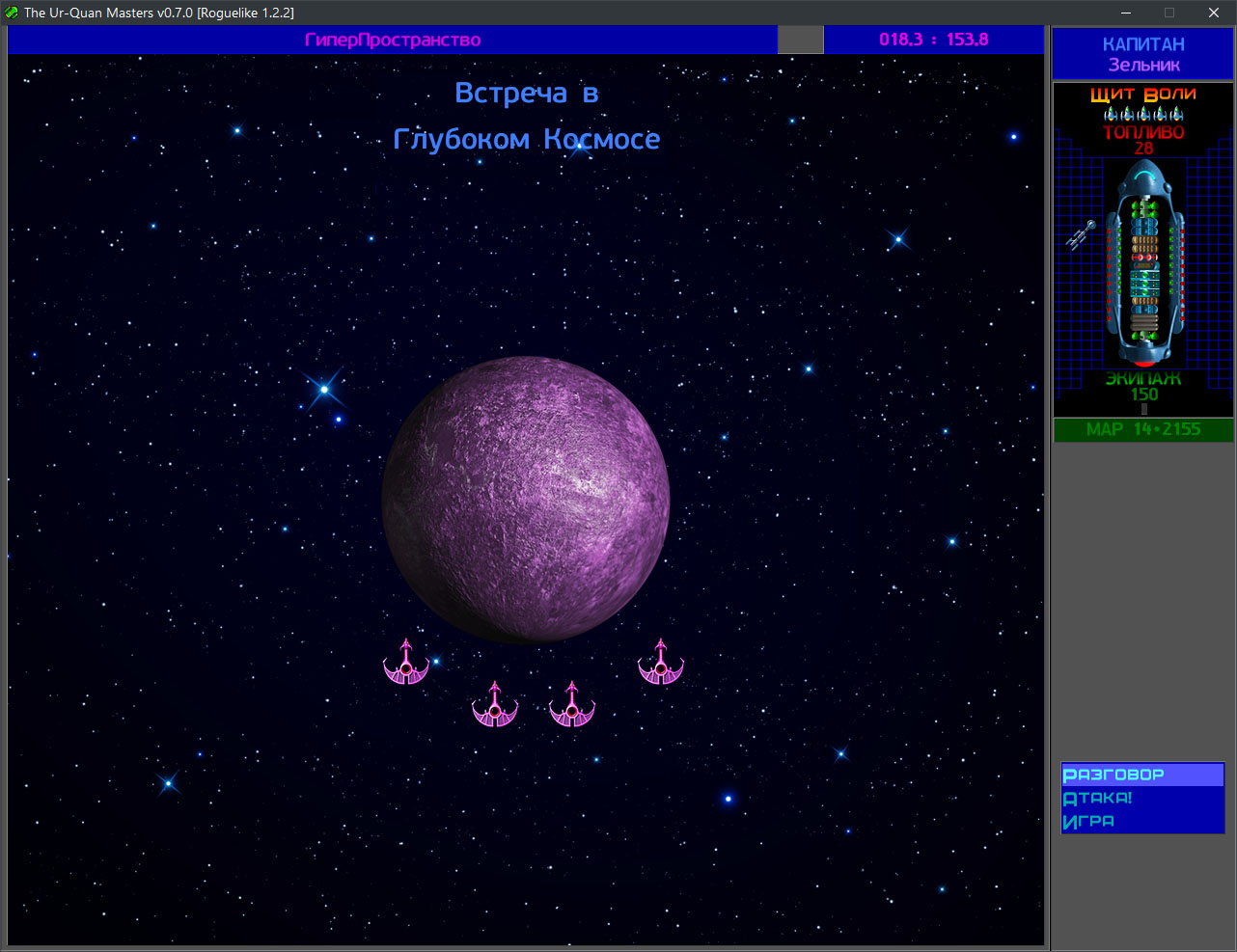Click the purple planet in space view
1237x952 pixels.
[526, 500]
